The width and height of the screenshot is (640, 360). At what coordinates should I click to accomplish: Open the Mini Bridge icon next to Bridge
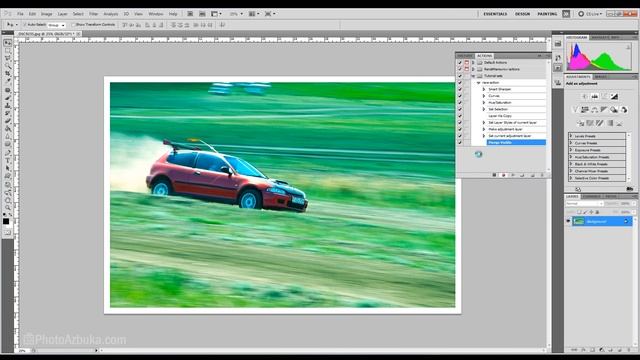click(x=202, y=14)
